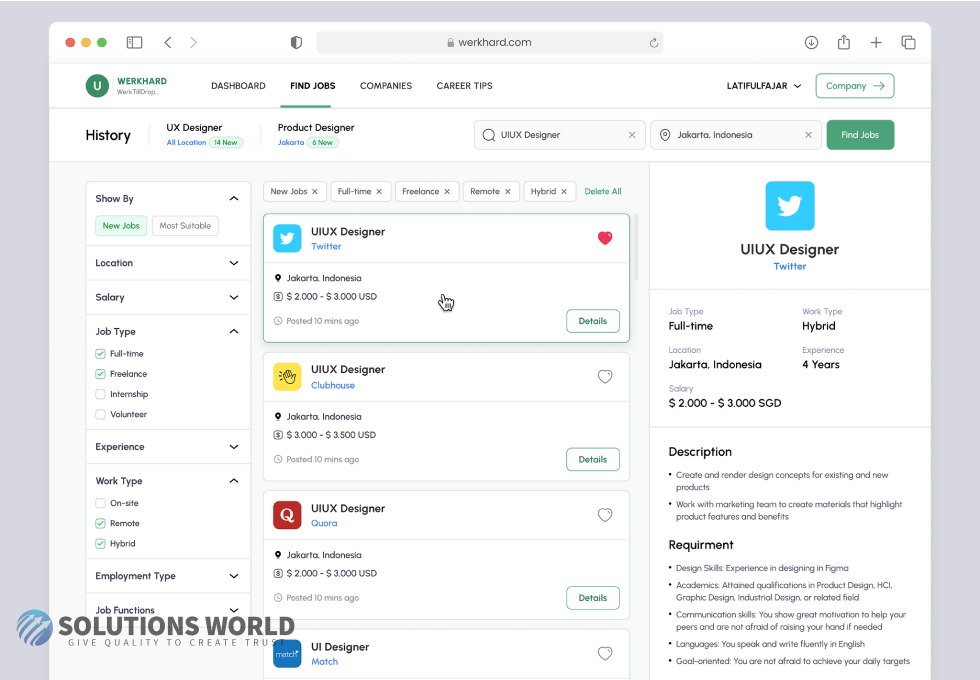This screenshot has width=980, height=680.
Task: Click the Match logo icon
Action: point(287,654)
